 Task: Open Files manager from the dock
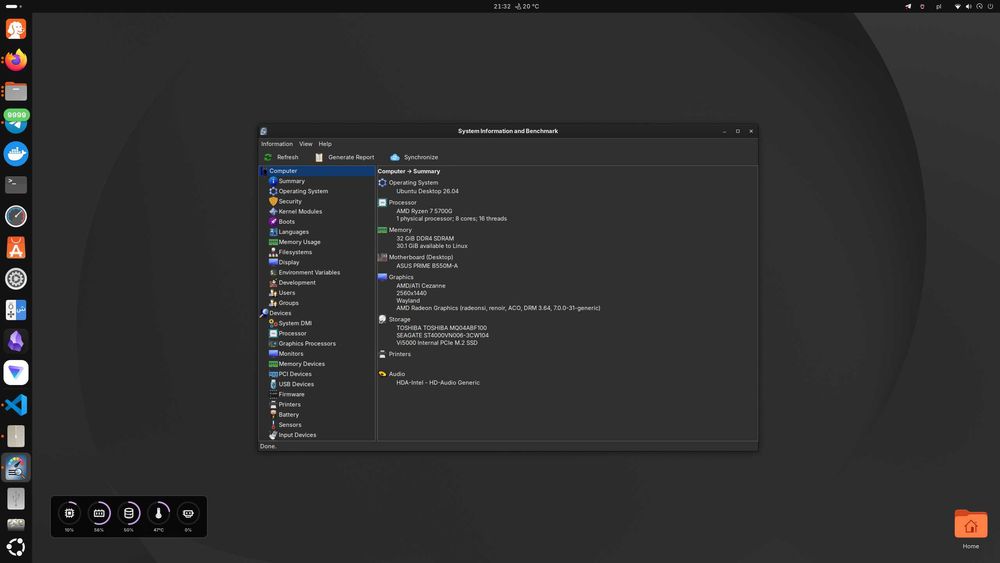point(16,91)
